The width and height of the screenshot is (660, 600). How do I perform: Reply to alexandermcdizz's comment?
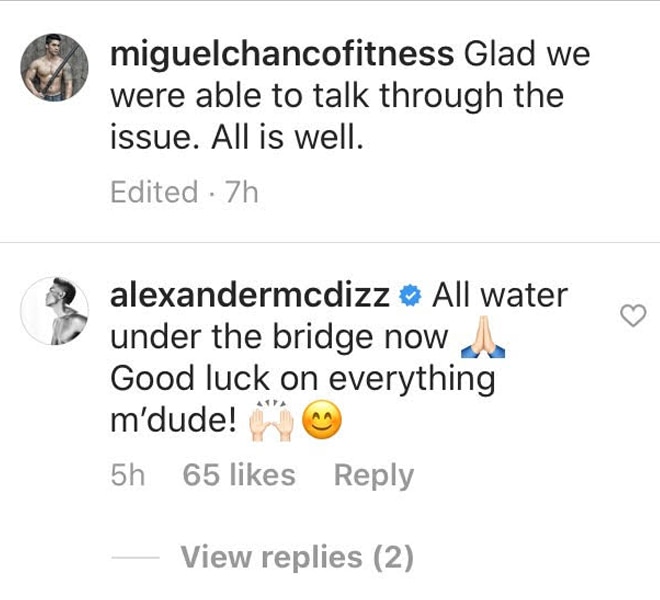[374, 476]
